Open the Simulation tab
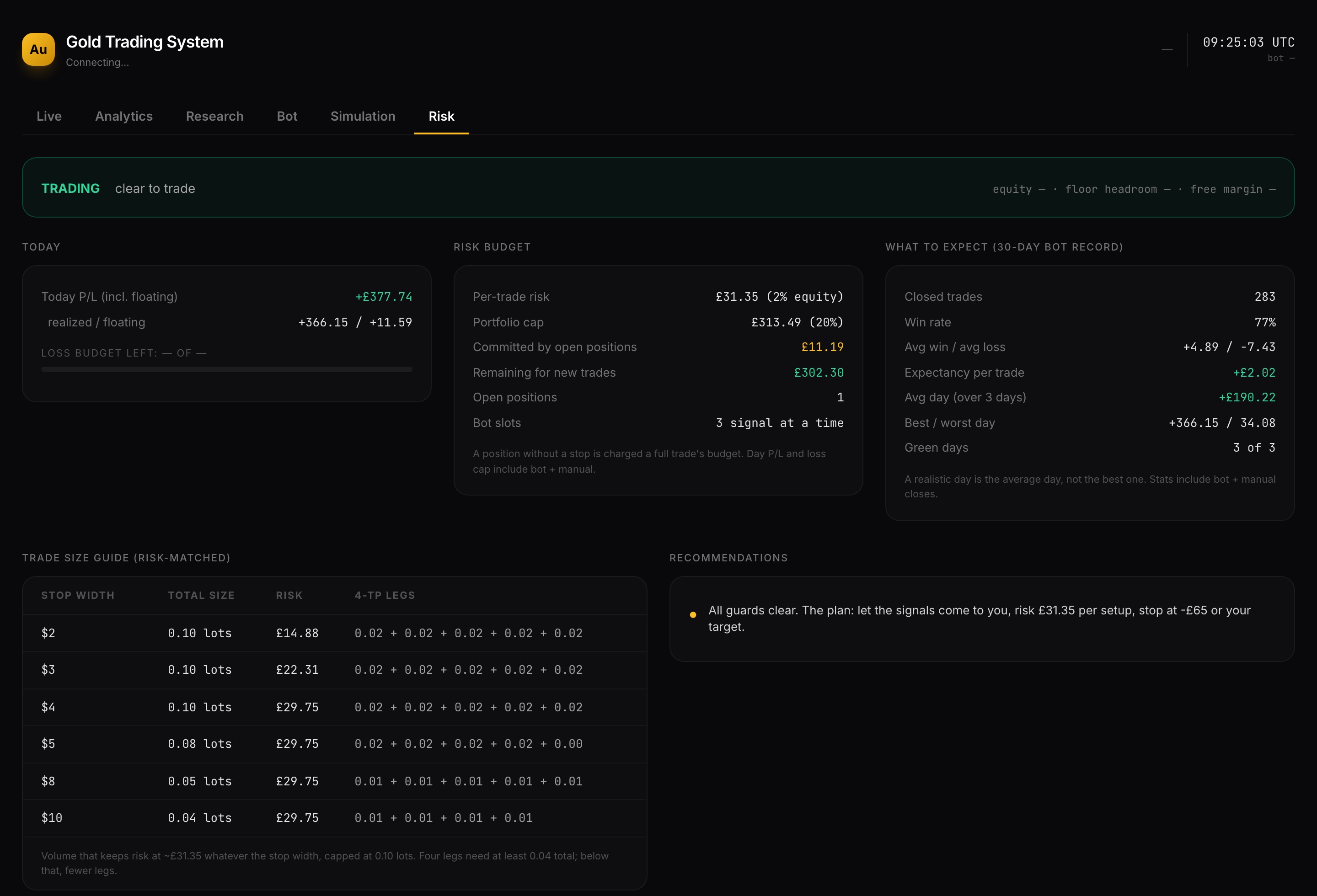1317x896 pixels. pyautogui.click(x=363, y=116)
